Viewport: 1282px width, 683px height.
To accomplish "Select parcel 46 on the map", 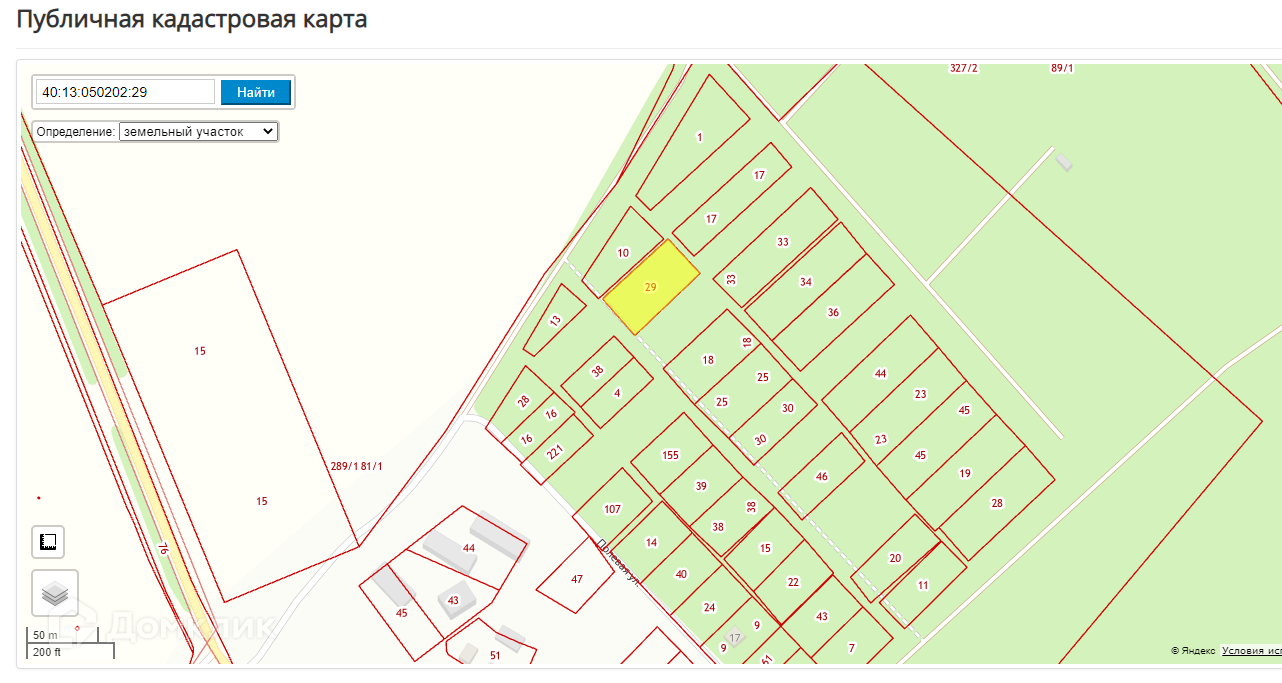I will (822, 476).
